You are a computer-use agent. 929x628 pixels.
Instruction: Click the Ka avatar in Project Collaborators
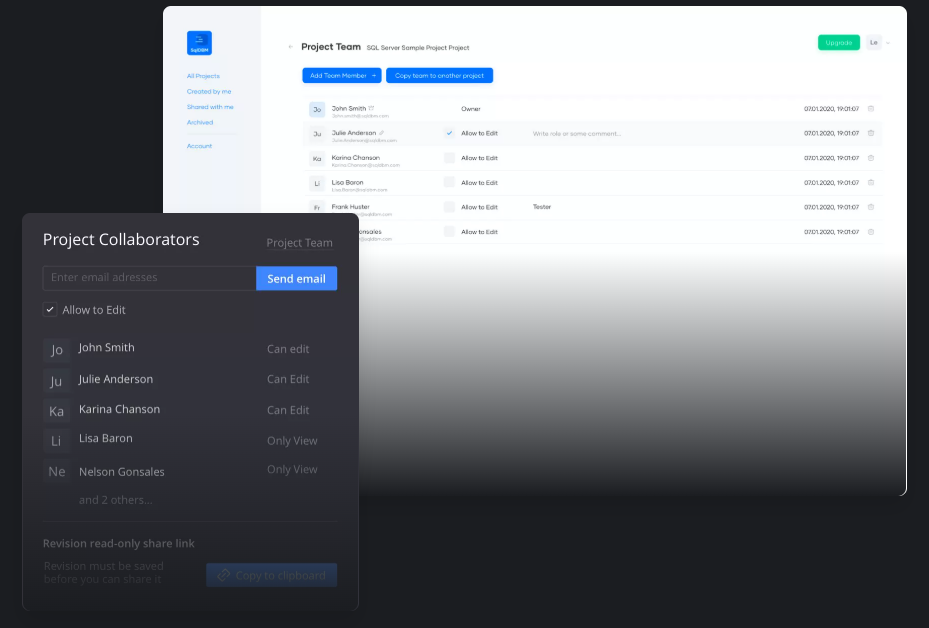pos(56,411)
